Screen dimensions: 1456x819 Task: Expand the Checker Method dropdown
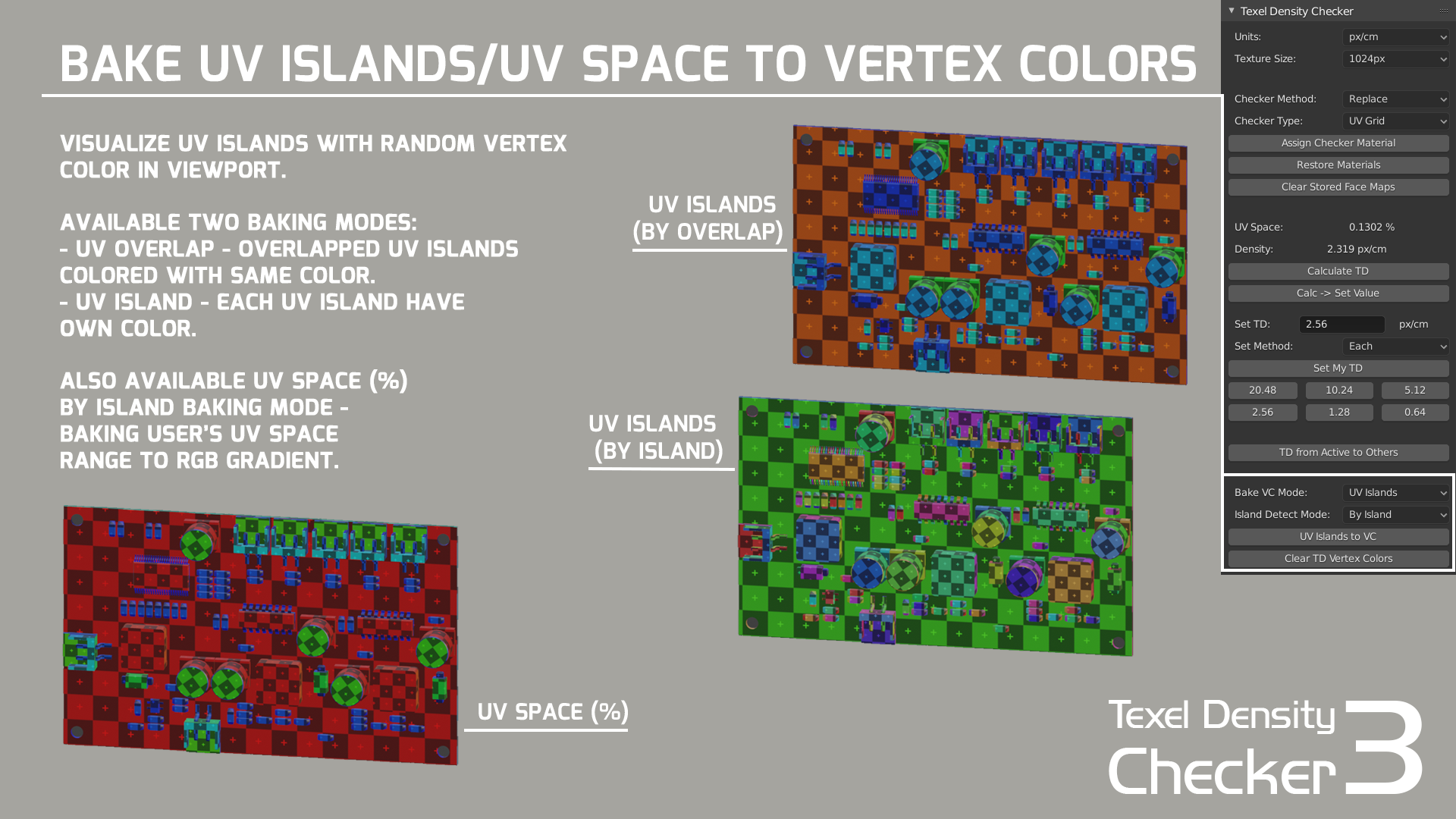(x=1394, y=98)
